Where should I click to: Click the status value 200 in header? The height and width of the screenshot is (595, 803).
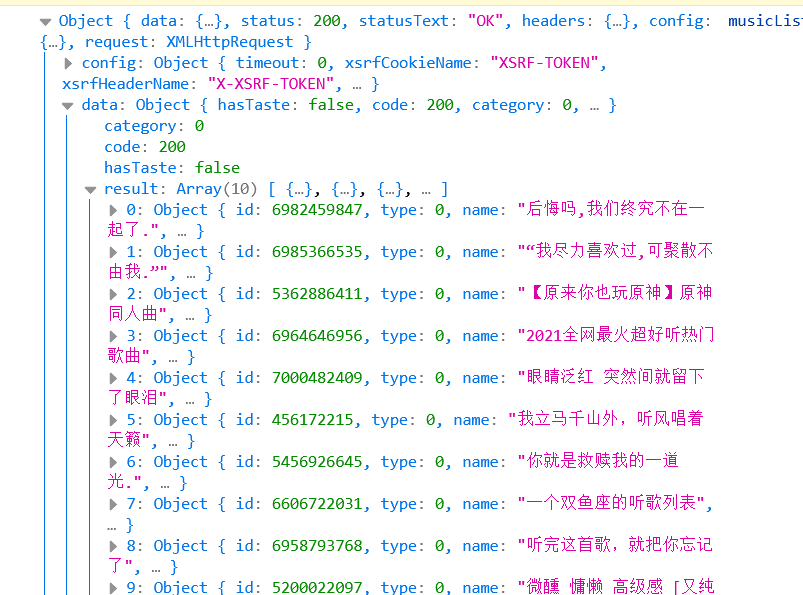(327, 21)
